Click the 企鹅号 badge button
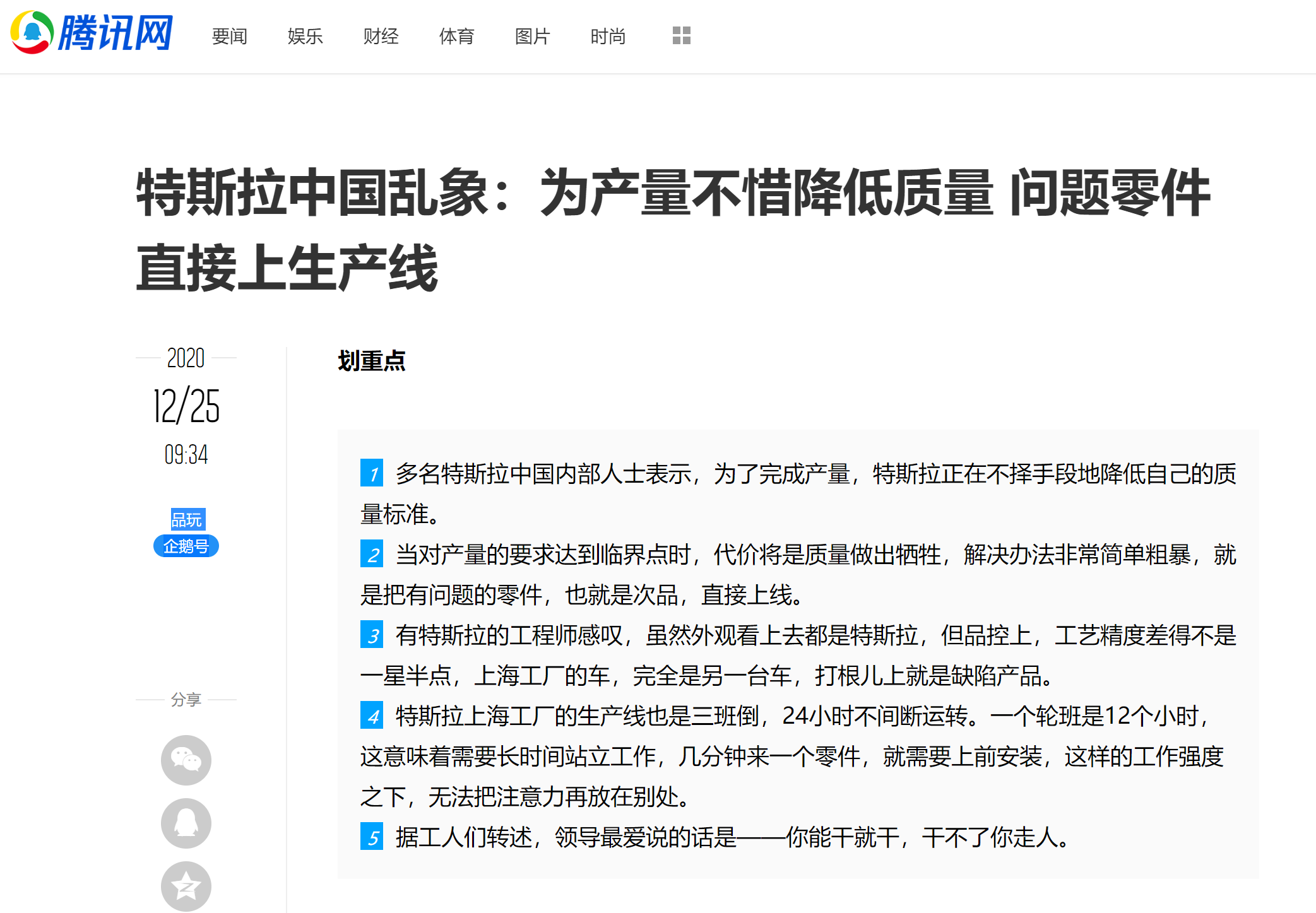The width and height of the screenshot is (1316, 913). [186, 546]
